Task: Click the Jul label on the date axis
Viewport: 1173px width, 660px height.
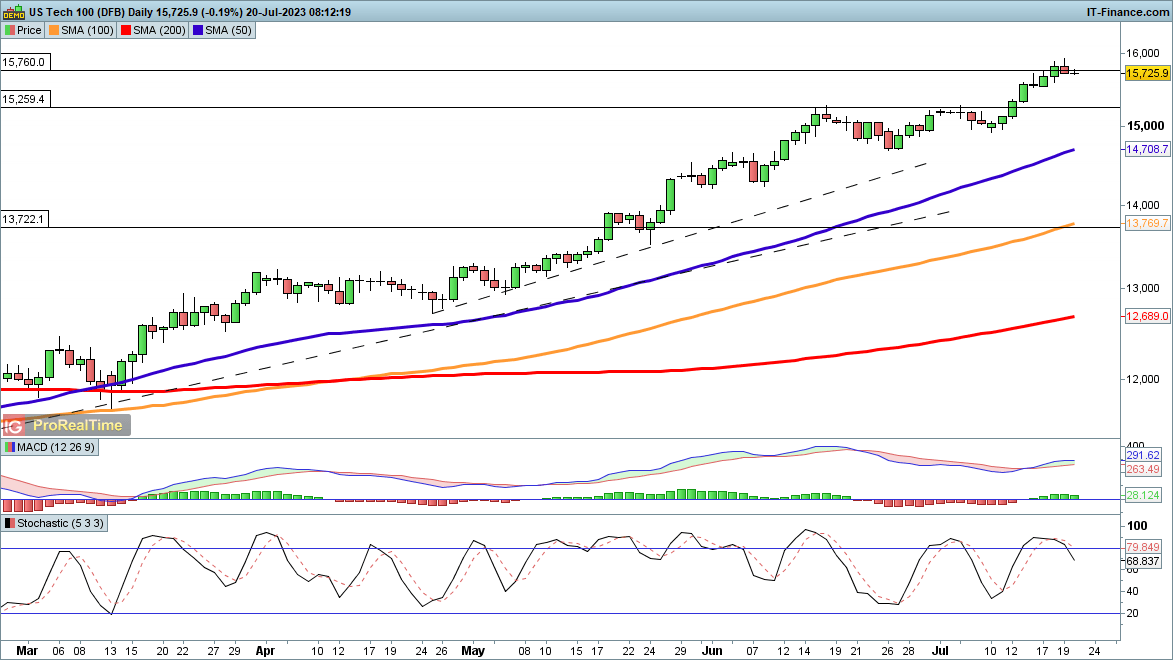Action: pyautogui.click(x=940, y=650)
